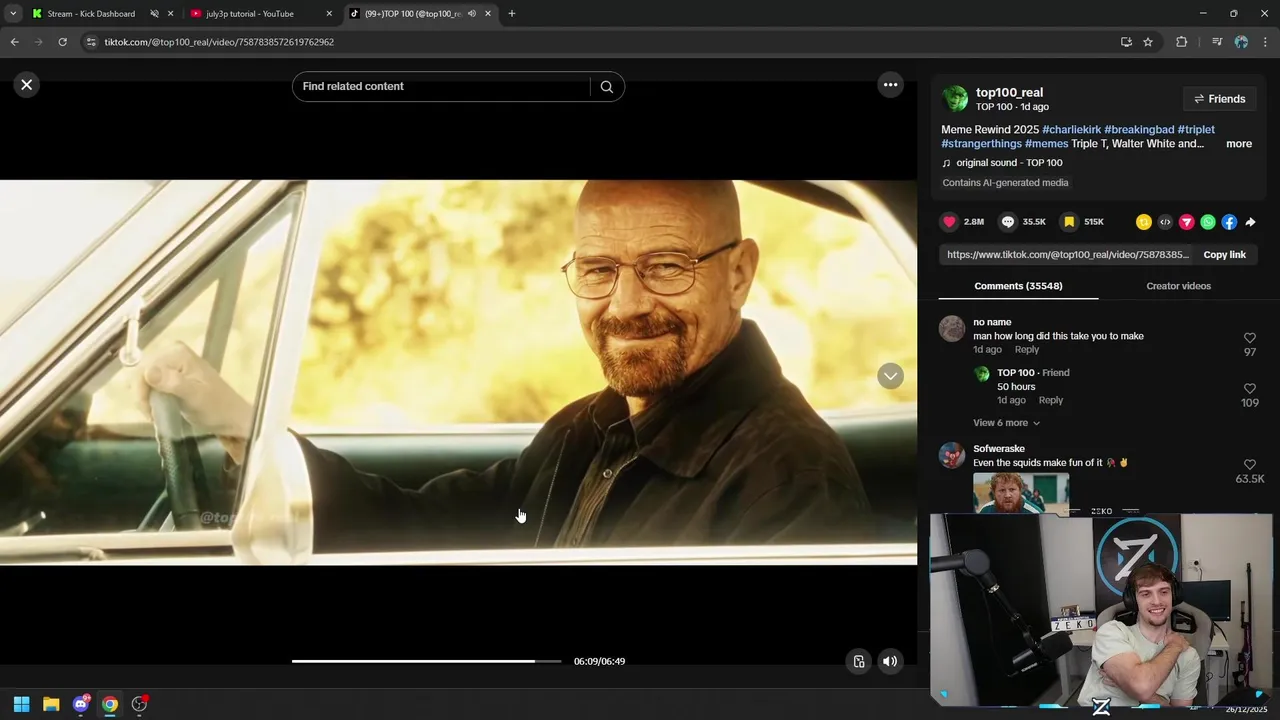
Task: Open the tab search dropdown
Action: (x=13, y=14)
